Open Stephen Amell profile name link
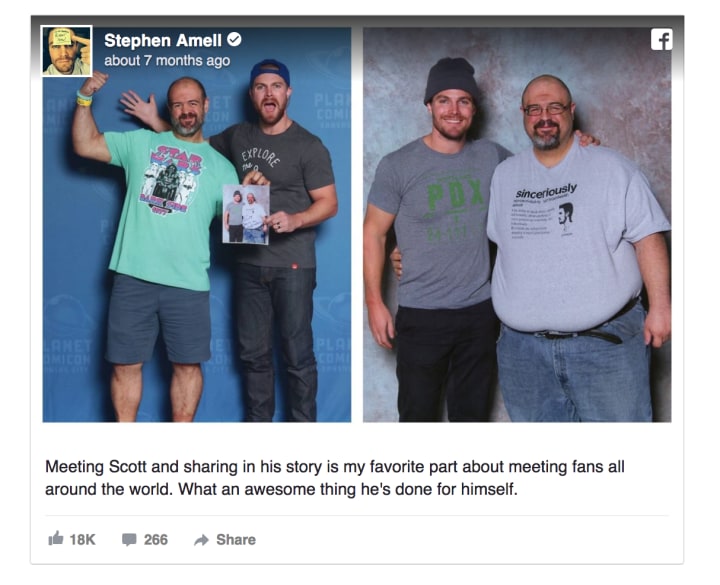This screenshot has width=720, height=585. 163,40
